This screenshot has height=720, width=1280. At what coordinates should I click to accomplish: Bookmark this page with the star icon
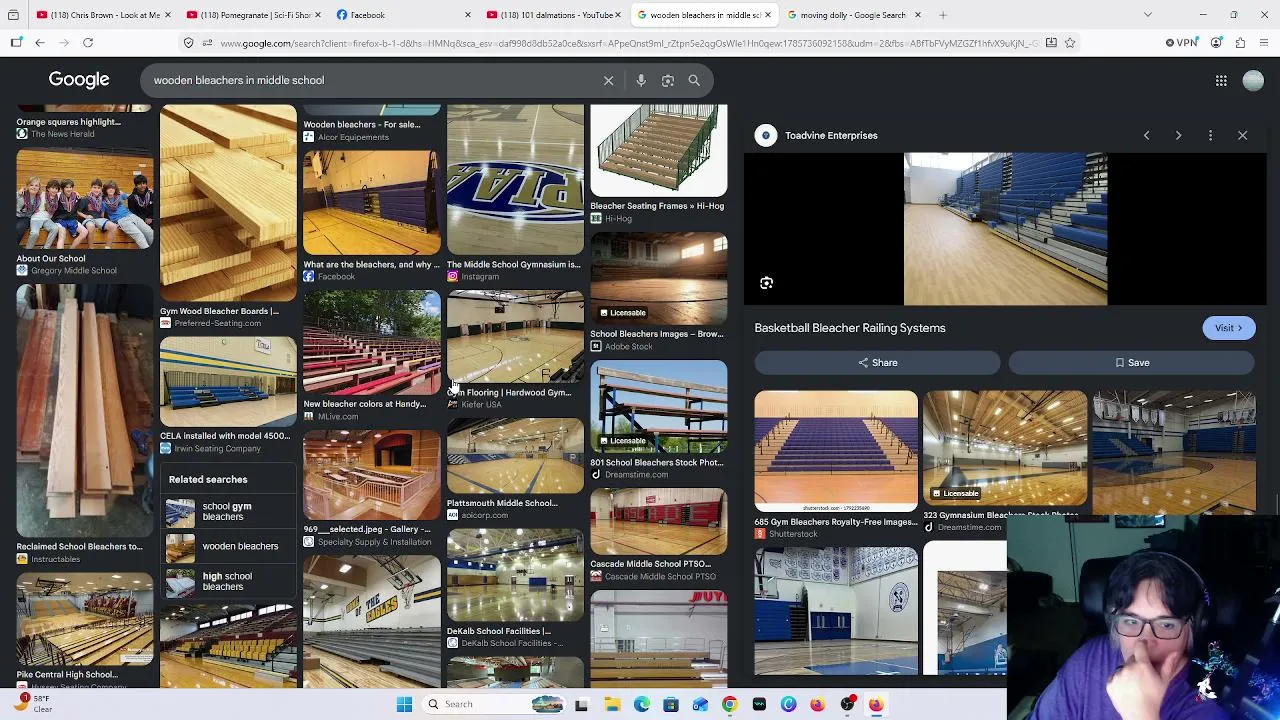1070,43
